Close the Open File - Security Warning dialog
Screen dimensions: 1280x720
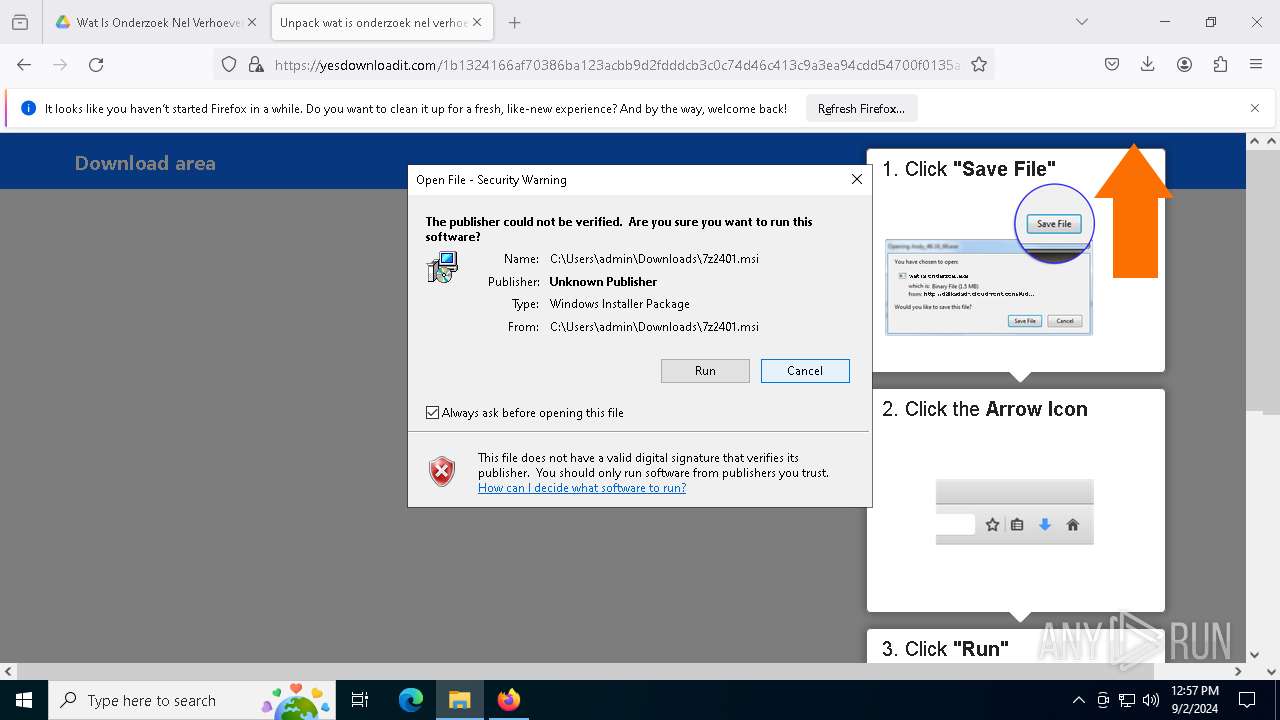856,179
